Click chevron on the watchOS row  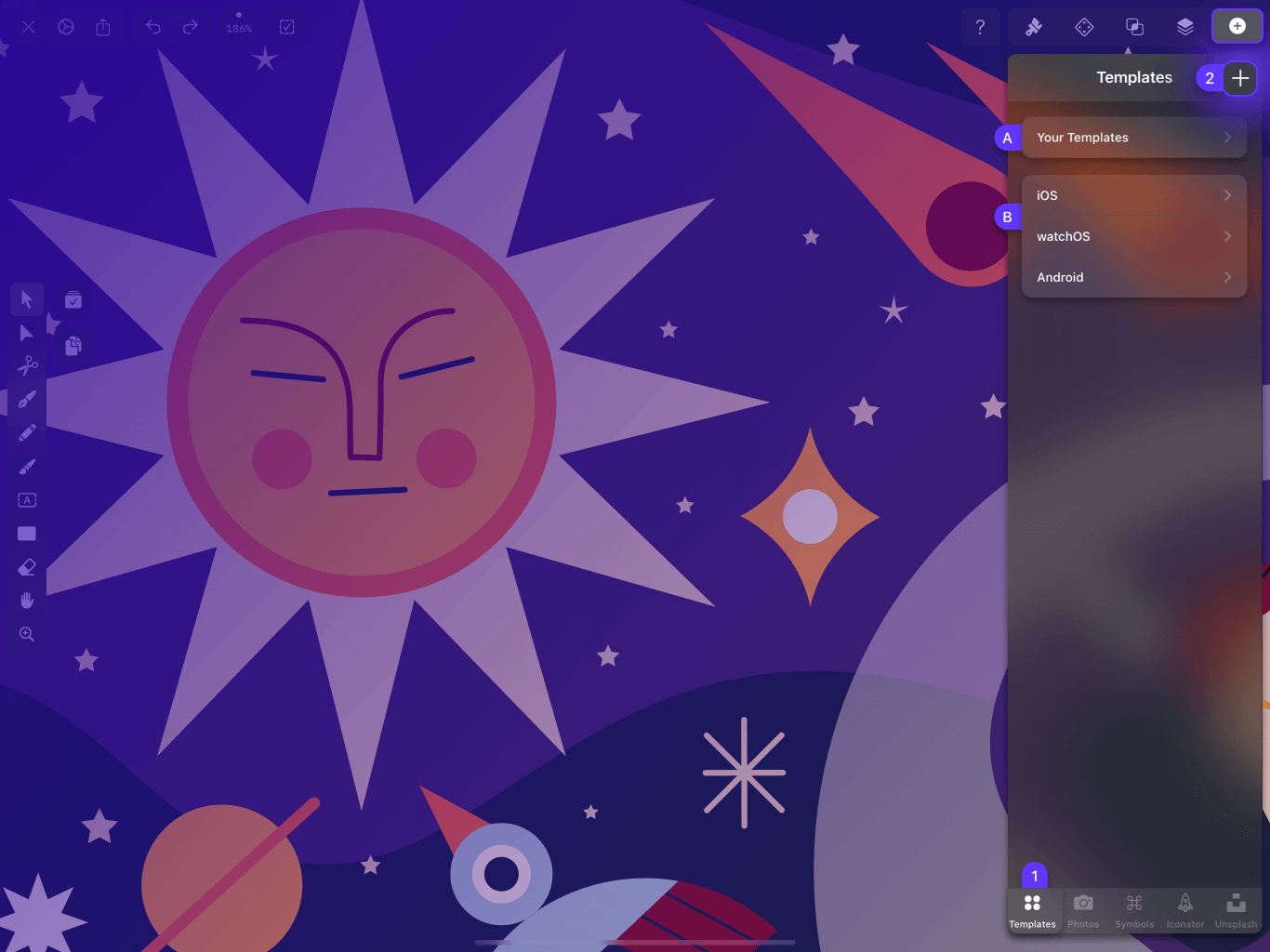pos(1227,236)
